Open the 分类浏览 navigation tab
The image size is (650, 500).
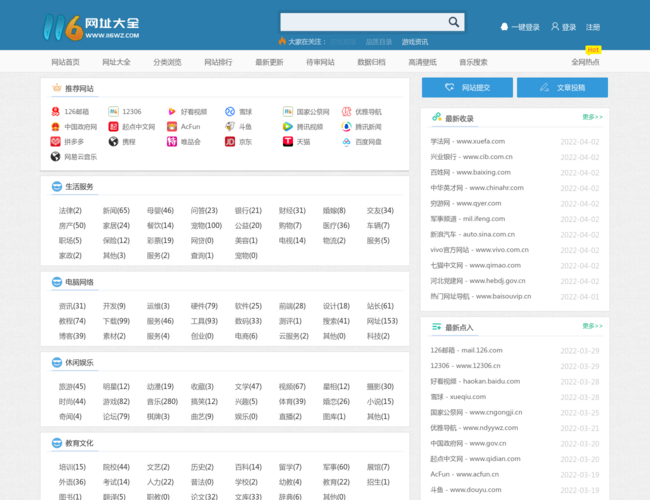tap(167, 62)
